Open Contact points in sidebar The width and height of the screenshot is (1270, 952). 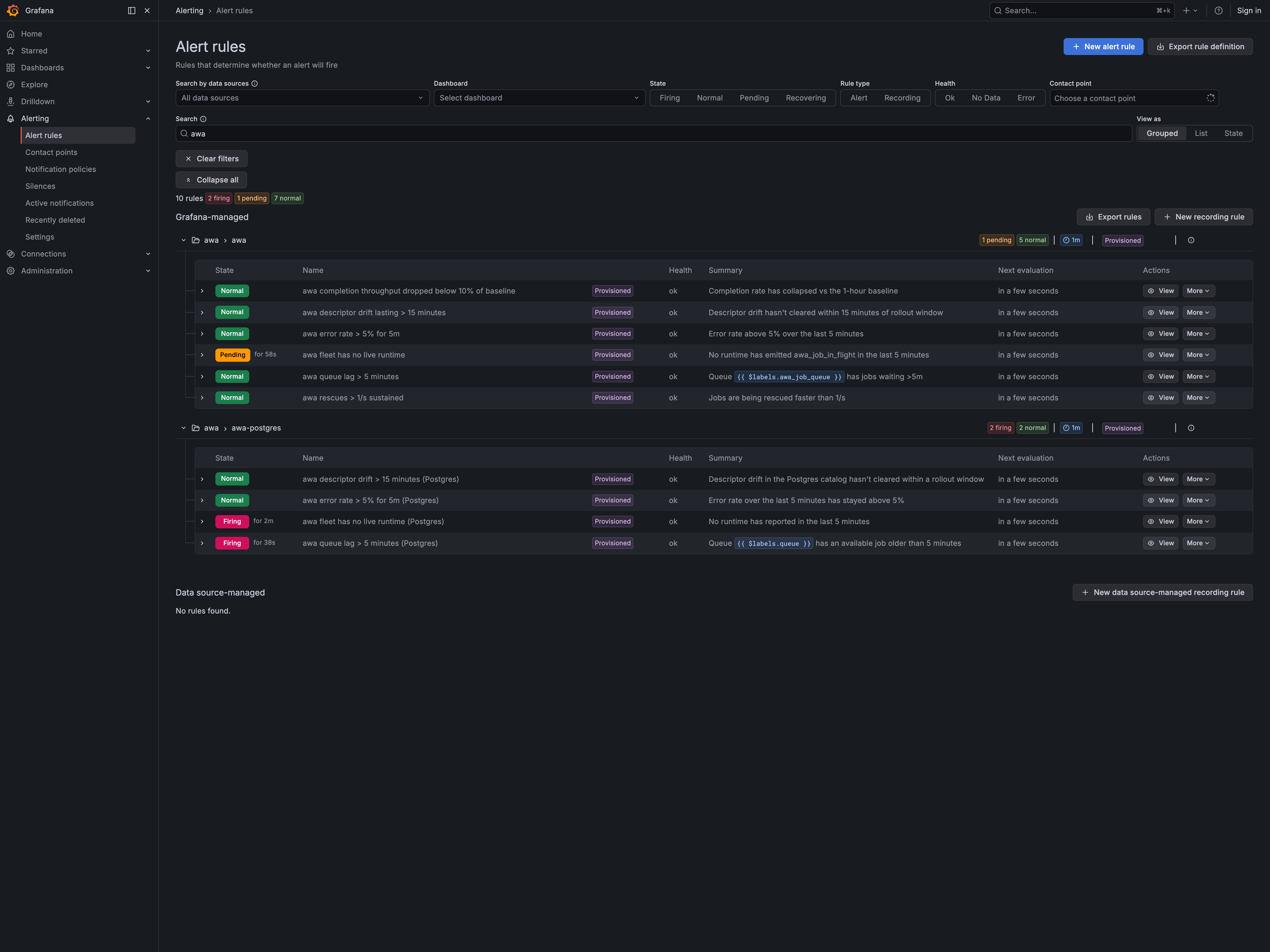[x=51, y=152]
